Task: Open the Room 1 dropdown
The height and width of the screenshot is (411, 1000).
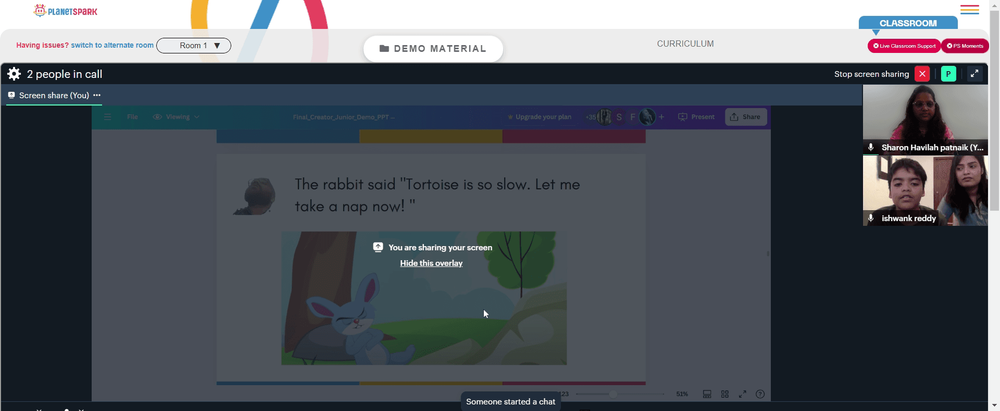Action: point(193,45)
